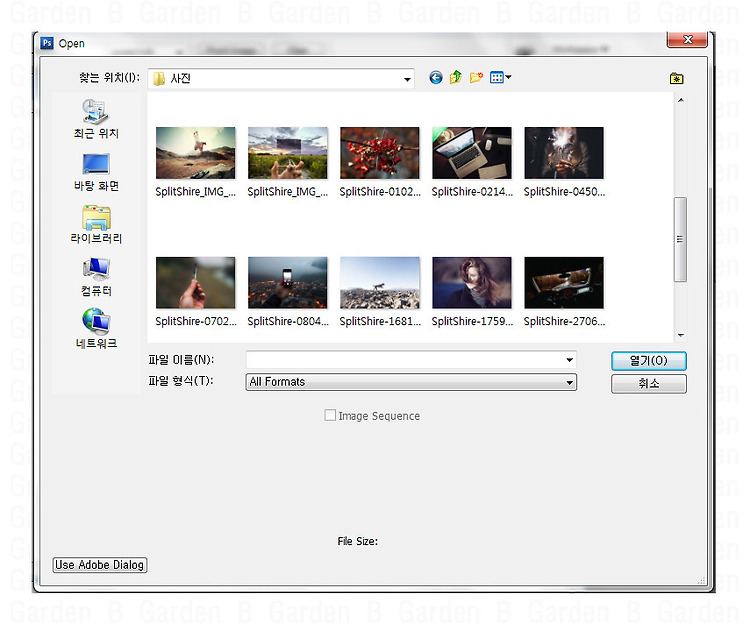Go to 바탕 화면 desktop
750x624 pixels.
click(x=96, y=172)
